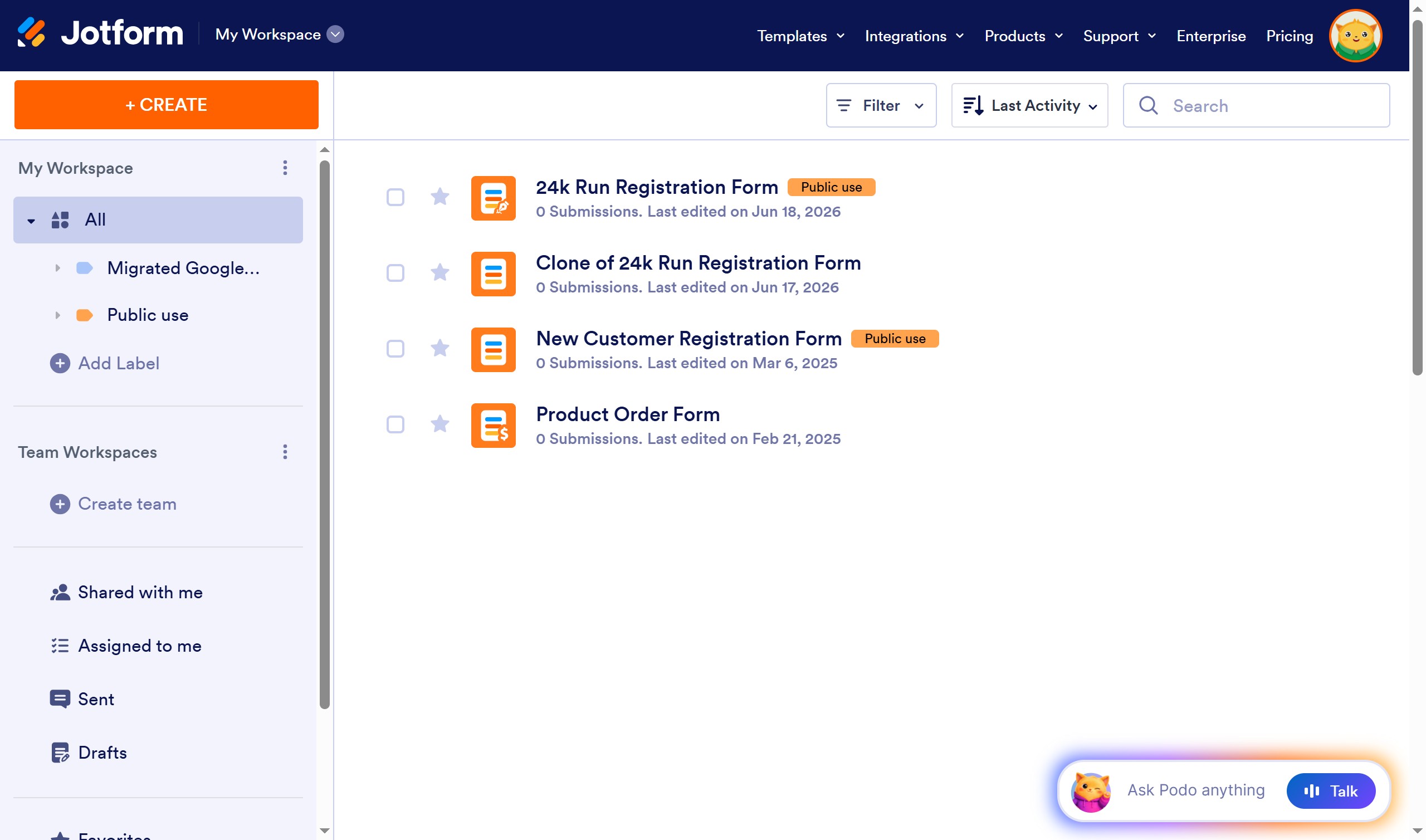This screenshot has width=1426, height=840.
Task: Expand the Public use label arrow
Action: point(57,315)
